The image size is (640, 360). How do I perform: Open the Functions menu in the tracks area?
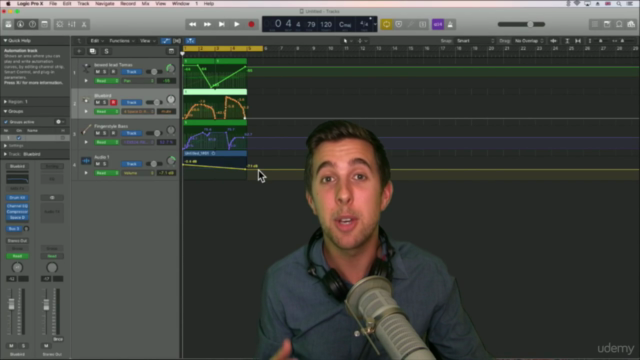[x=122, y=41]
